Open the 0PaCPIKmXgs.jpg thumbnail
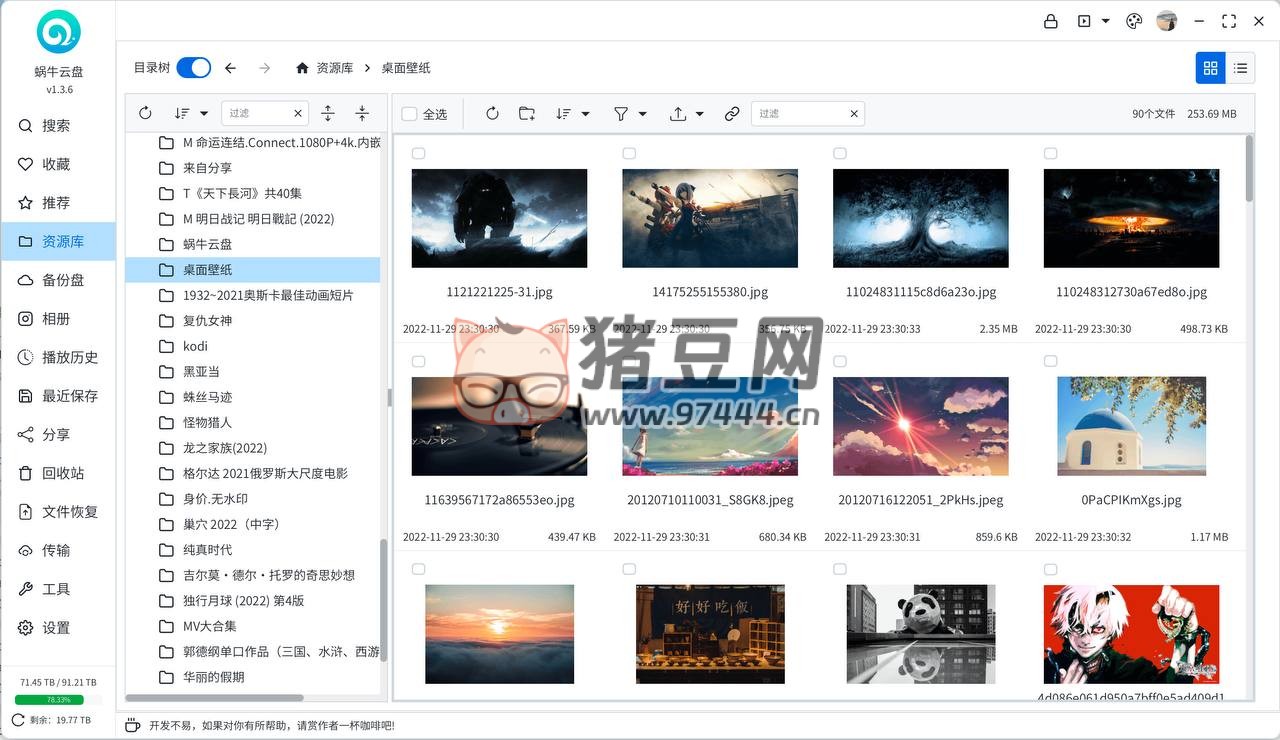1280x740 pixels. click(1131, 426)
